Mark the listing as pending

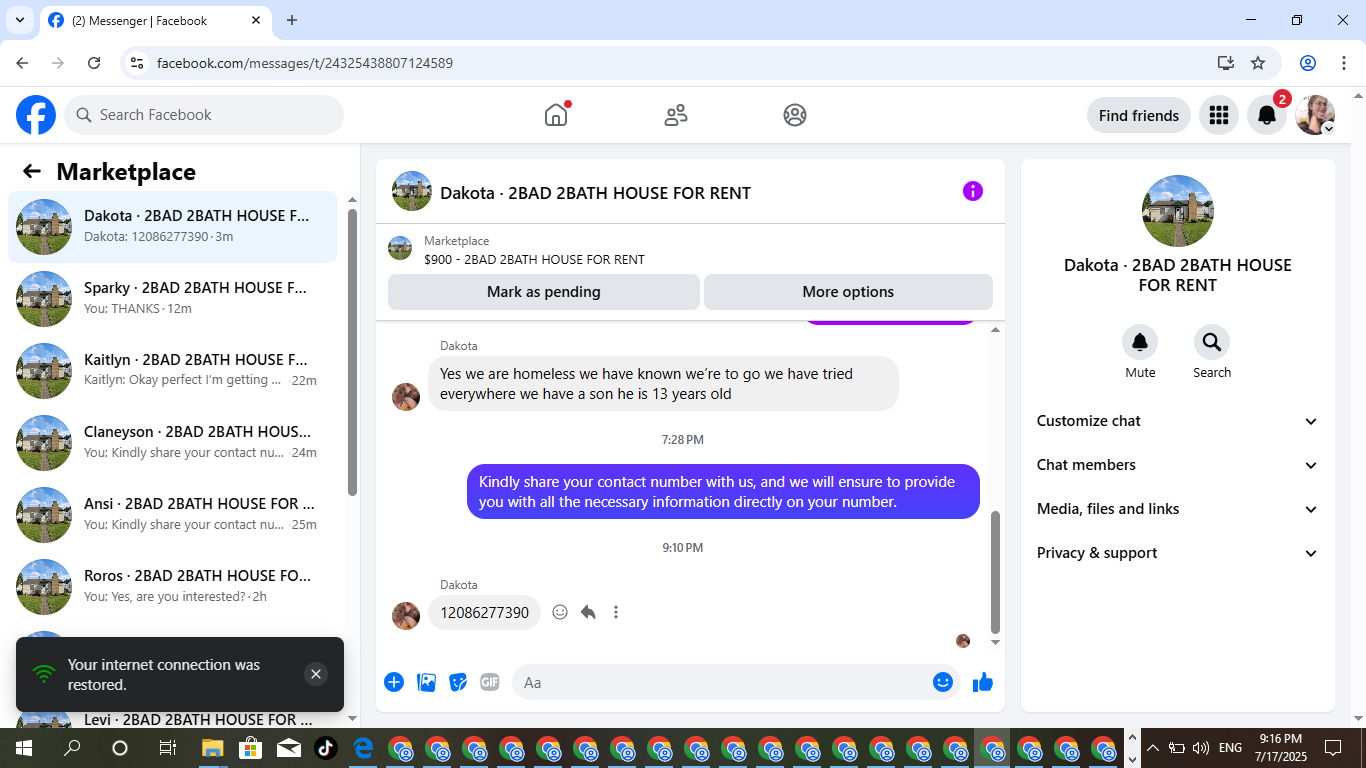(x=544, y=292)
